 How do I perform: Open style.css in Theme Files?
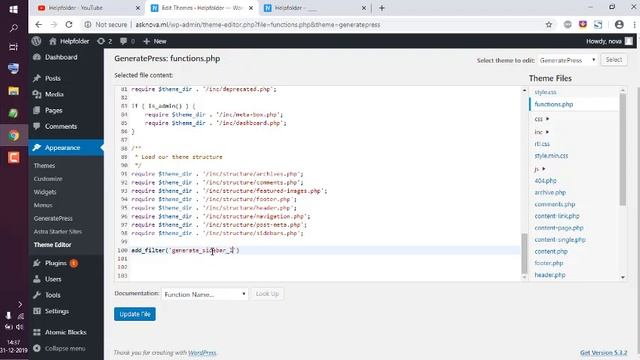(545, 92)
